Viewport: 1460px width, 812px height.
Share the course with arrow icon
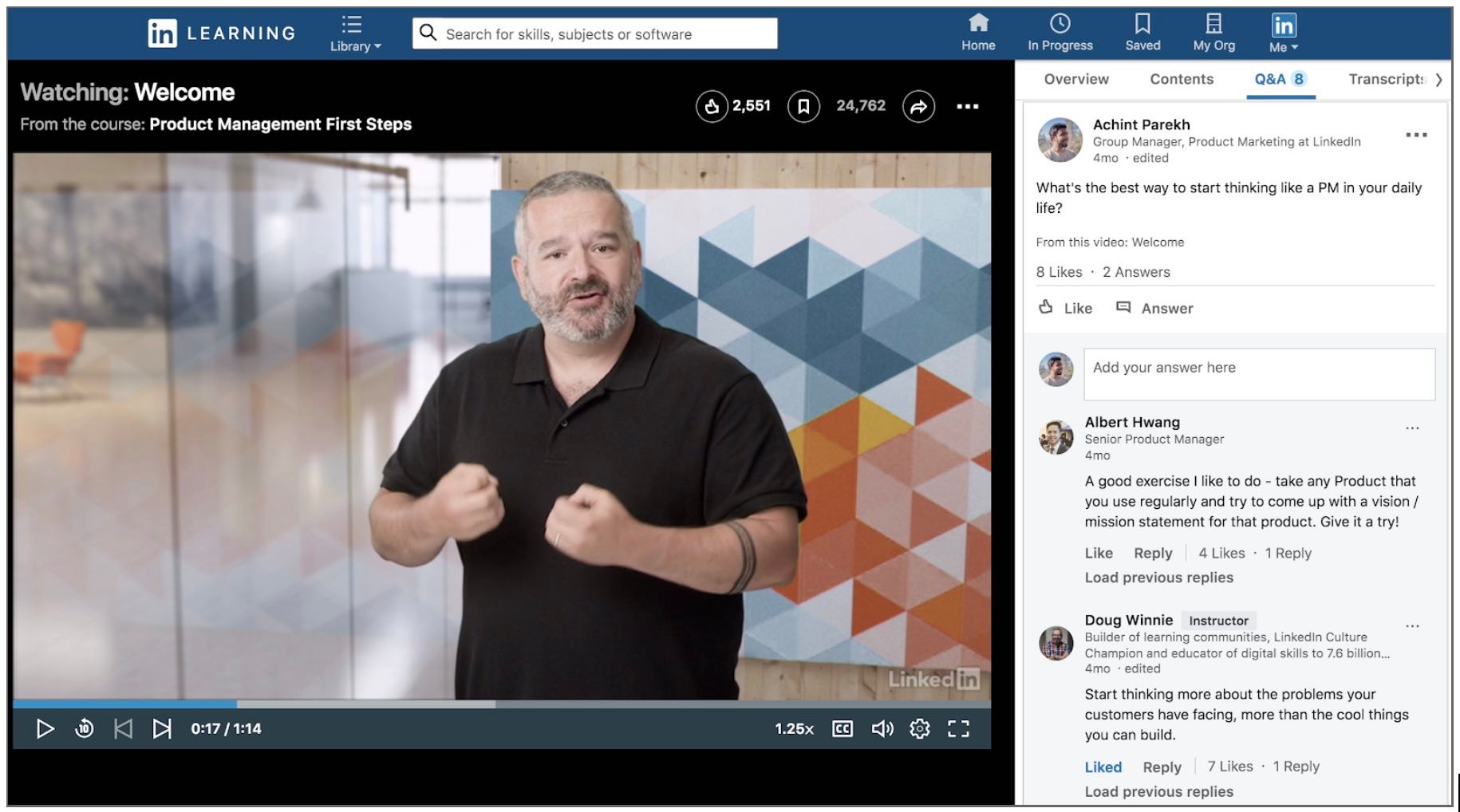click(x=918, y=106)
